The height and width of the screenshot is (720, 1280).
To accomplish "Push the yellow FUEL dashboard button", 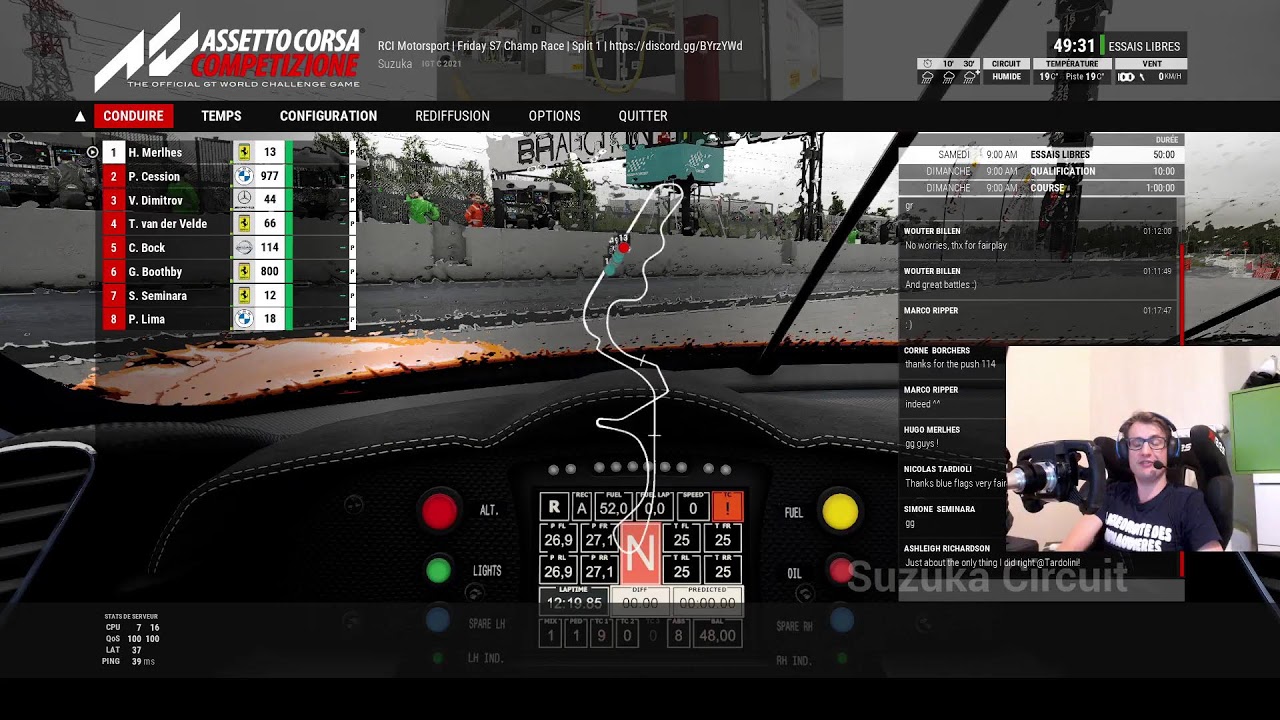I will click(x=840, y=511).
